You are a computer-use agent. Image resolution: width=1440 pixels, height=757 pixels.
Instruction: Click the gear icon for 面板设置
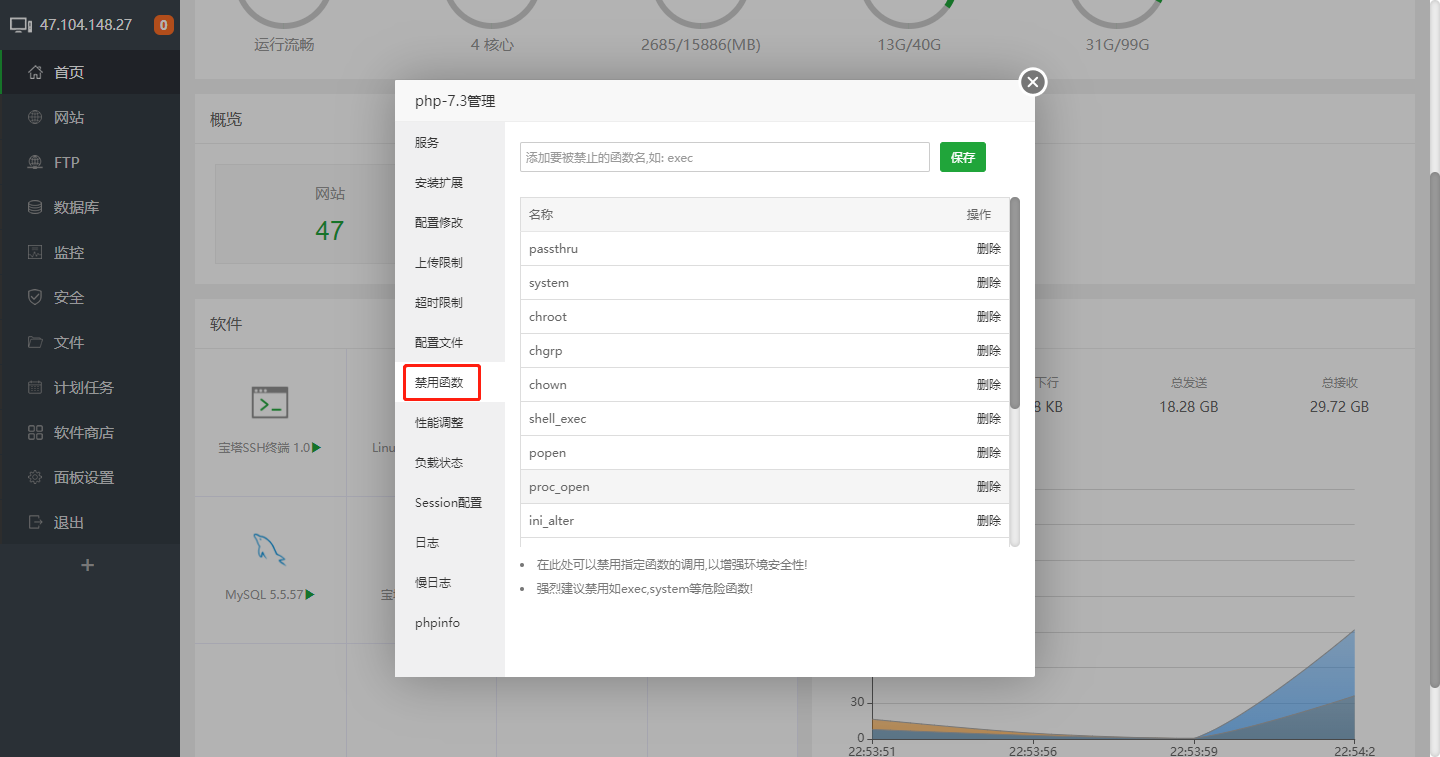pyautogui.click(x=35, y=477)
